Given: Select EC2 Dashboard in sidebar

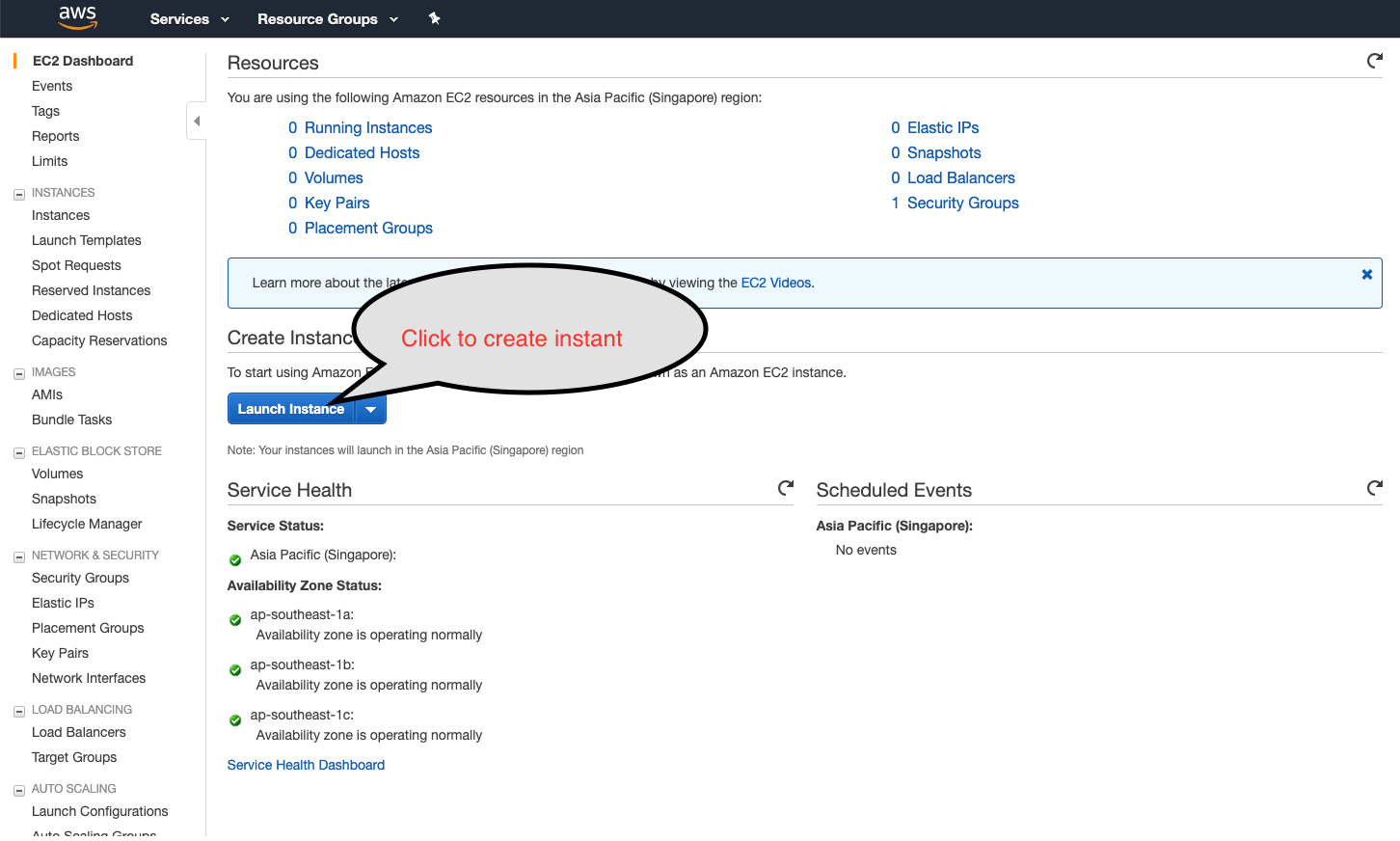Looking at the screenshot, I should click(x=83, y=61).
